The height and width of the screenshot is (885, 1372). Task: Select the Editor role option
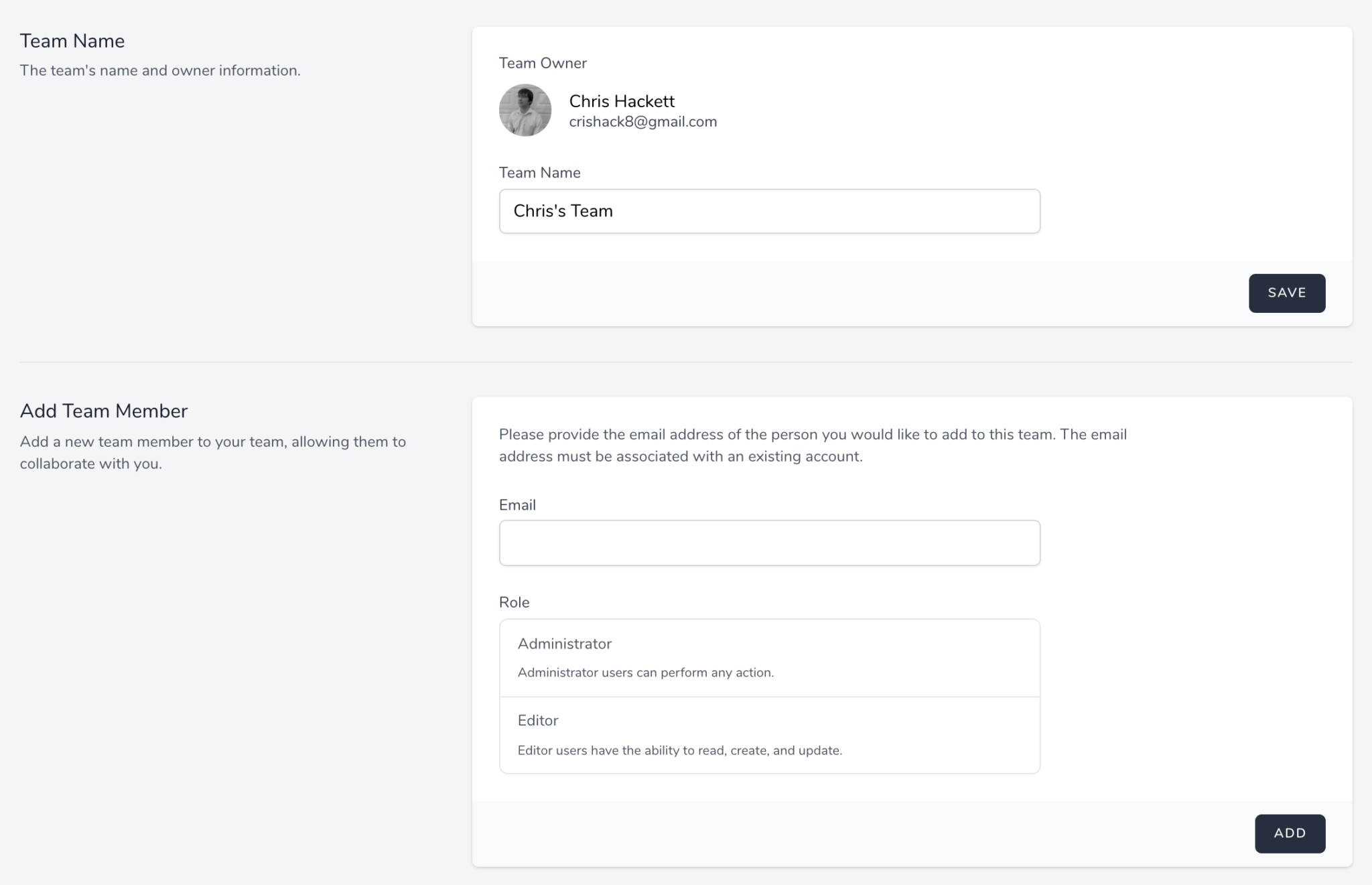(x=769, y=736)
